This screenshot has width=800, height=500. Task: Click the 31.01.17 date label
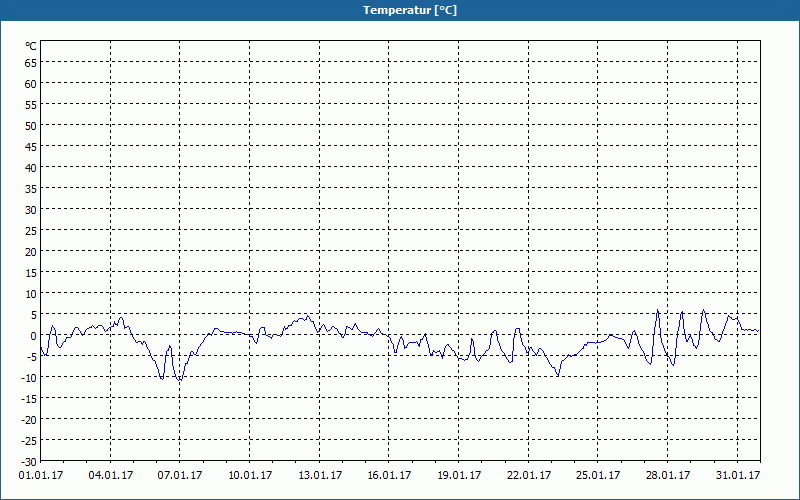[738, 476]
